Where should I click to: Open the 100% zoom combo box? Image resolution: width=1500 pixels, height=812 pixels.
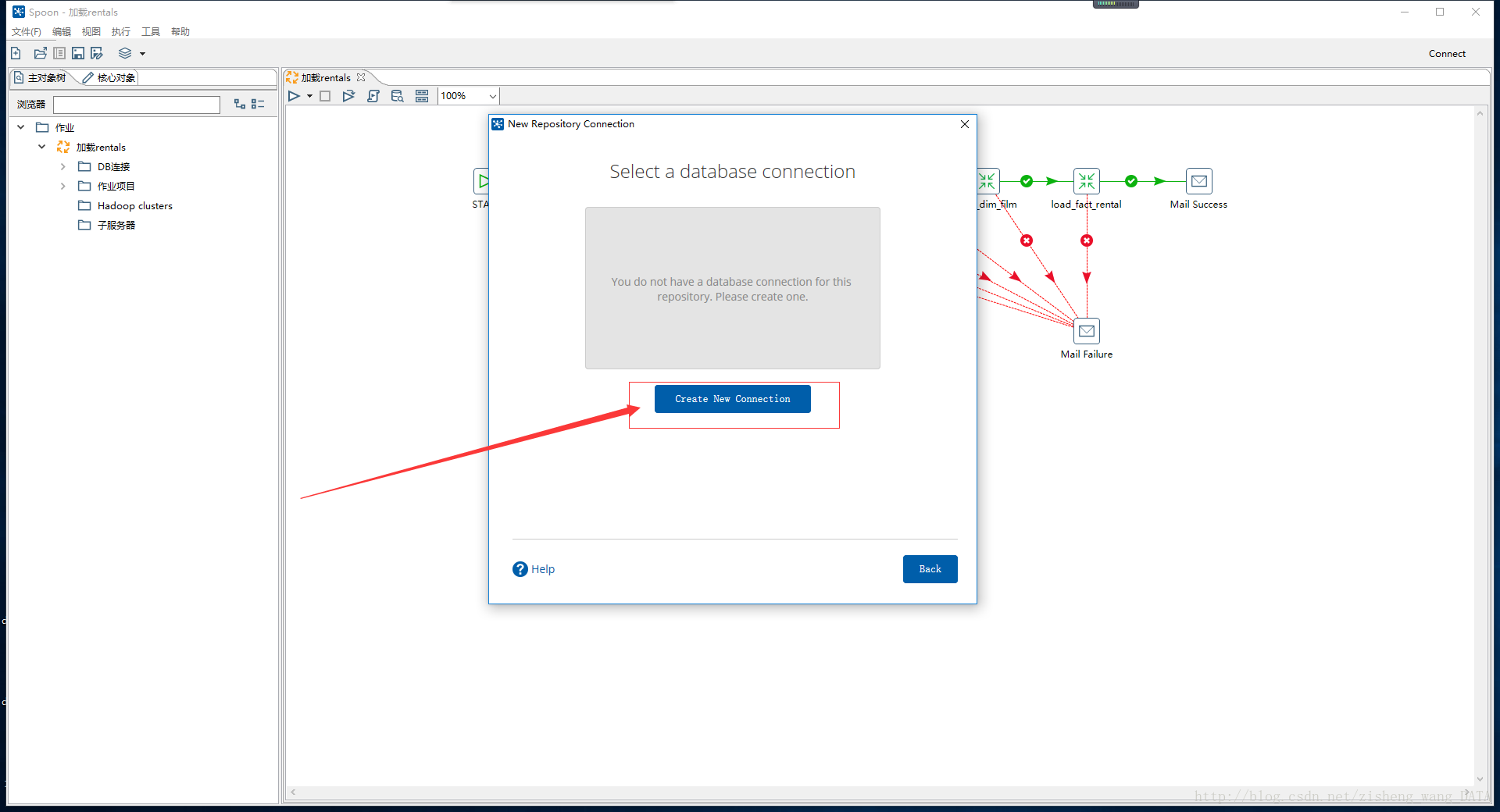[x=468, y=96]
